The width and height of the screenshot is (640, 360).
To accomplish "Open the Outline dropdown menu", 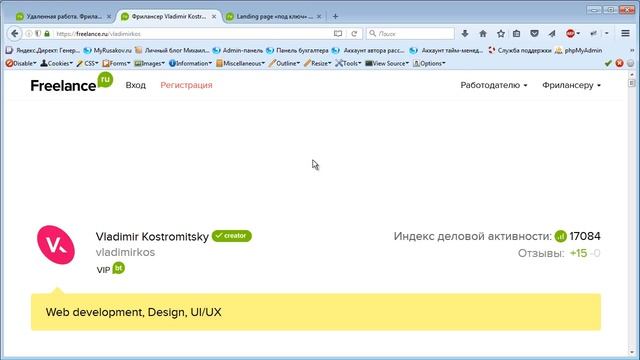I will tap(284, 63).
